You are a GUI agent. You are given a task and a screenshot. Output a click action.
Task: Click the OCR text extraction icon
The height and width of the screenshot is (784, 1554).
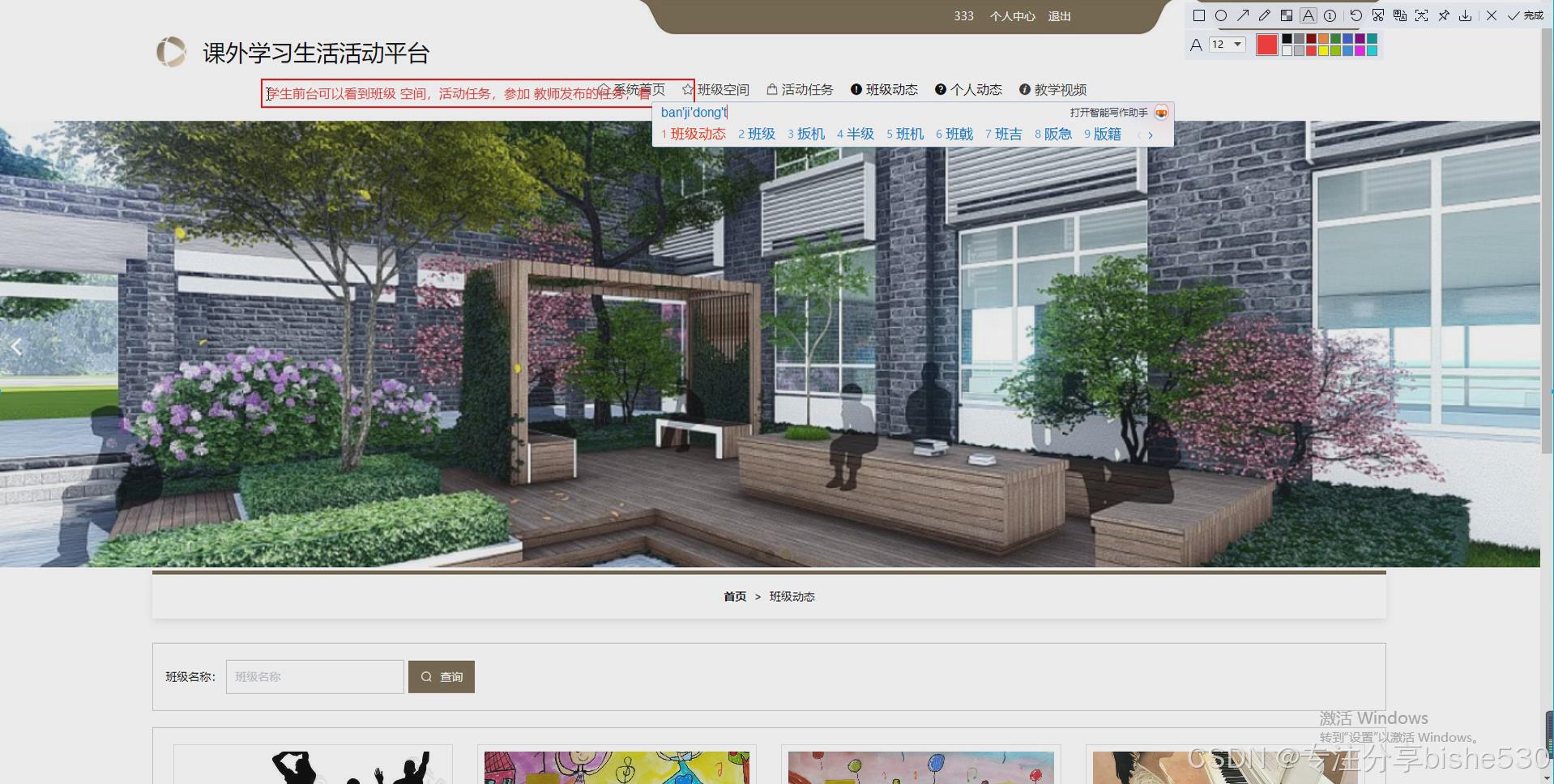1399,16
